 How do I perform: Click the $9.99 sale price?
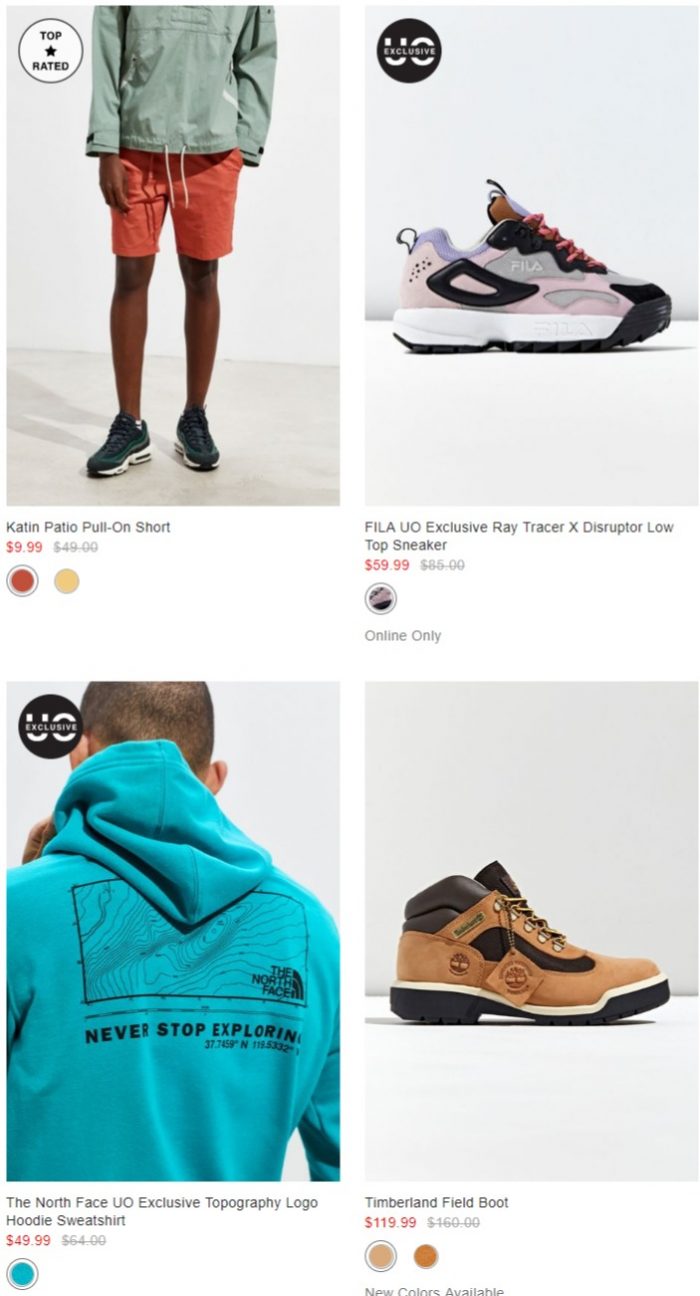[x=25, y=547]
